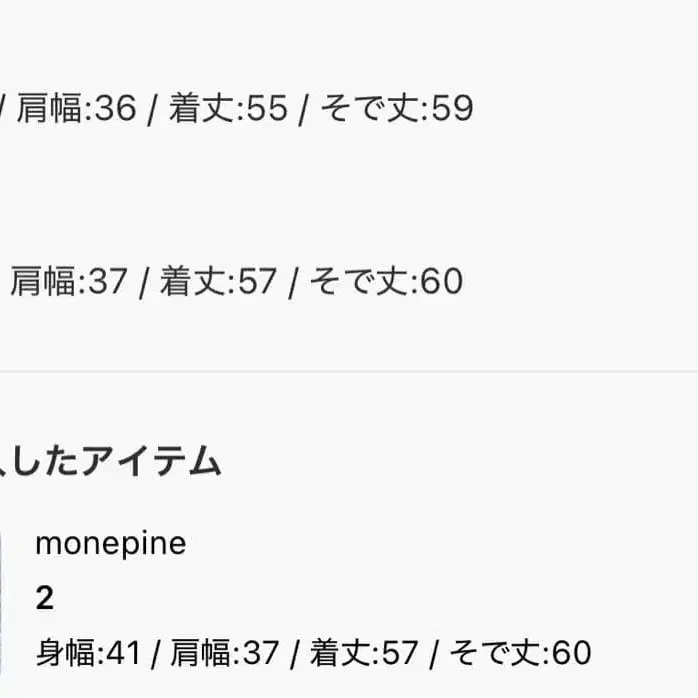
Task: Click 肩幅:37 in the middle size row
Action: (69, 282)
